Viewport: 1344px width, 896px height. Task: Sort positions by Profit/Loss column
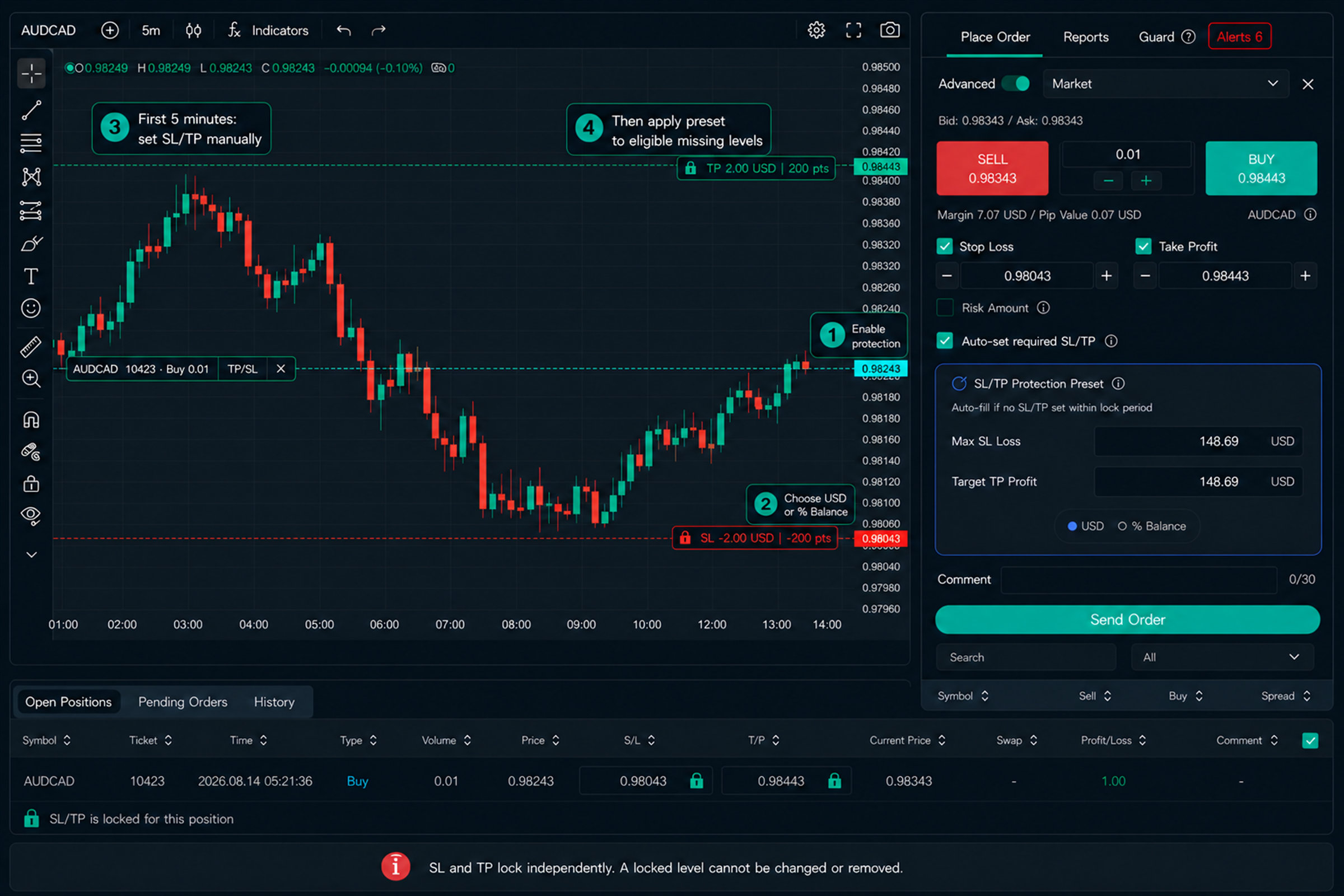(x=1113, y=740)
